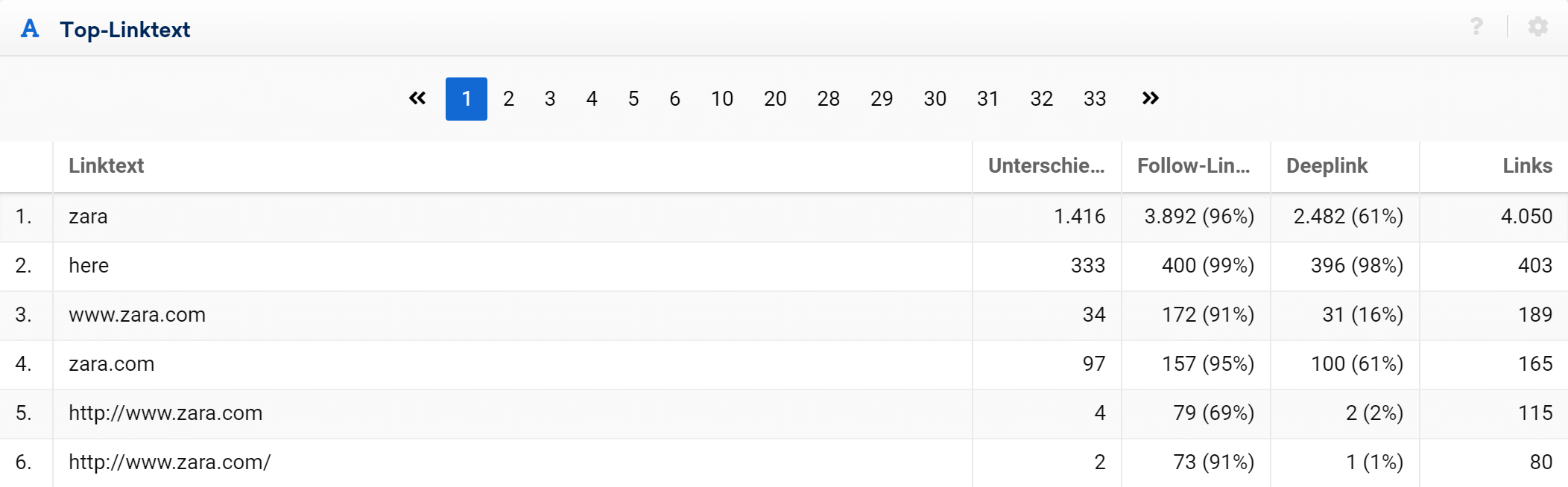This screenshot has height=487, width=1568.
Task: Click the "here" link text entry
Action: 89,266
